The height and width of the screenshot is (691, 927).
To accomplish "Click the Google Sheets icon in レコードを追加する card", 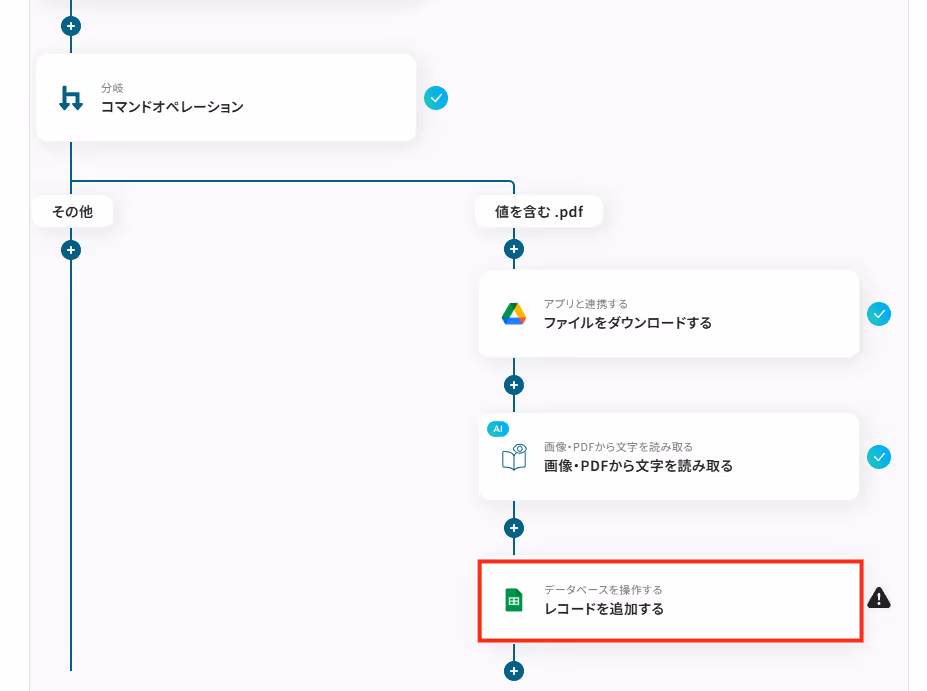I will (514, 600).
